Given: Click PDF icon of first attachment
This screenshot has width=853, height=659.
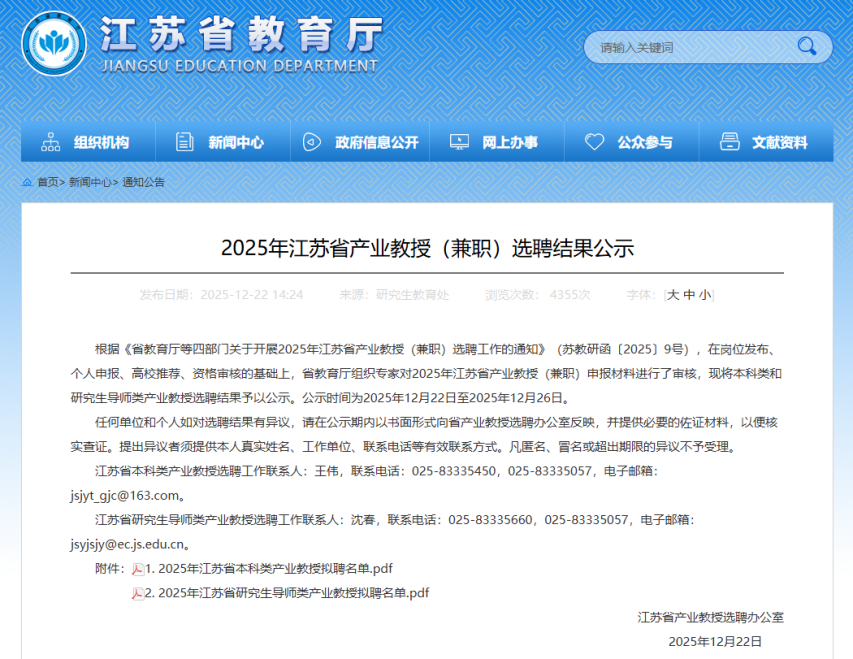Looking at the screenshot, I should [x=138, y=569].
